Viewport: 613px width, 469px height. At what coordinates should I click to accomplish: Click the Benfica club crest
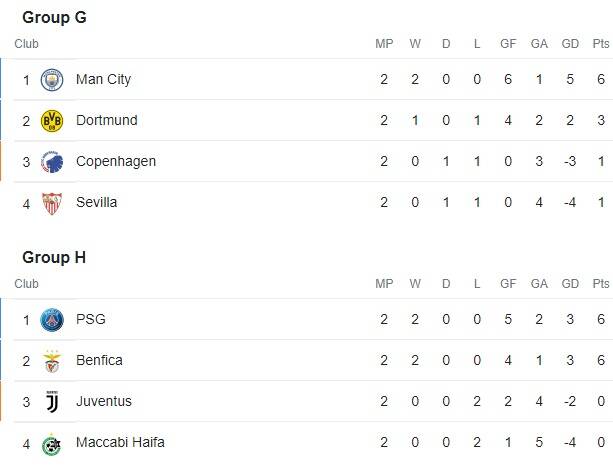point(51,361)
